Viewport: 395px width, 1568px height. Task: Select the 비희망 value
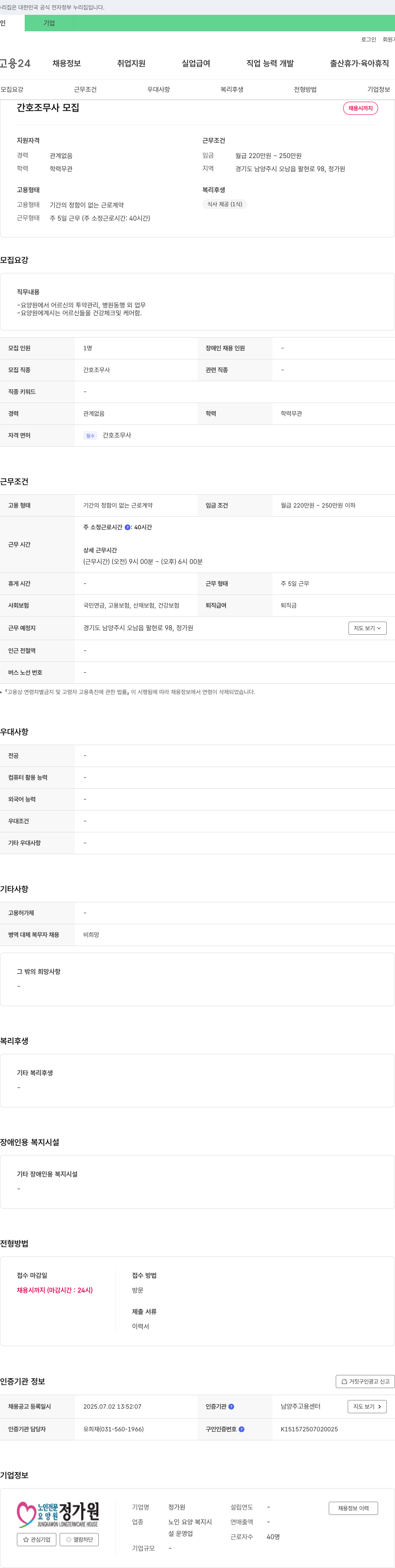click(x=91, y=934)
